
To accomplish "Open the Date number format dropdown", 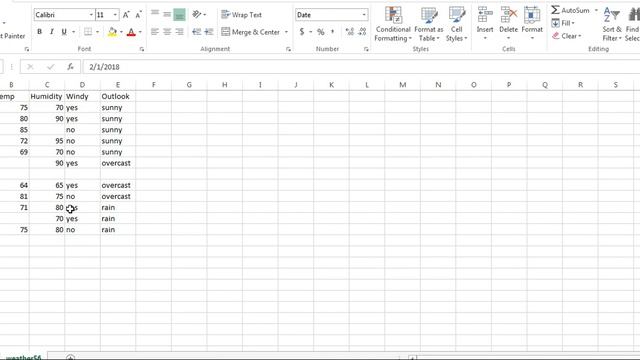I will [x=364, y=15].
